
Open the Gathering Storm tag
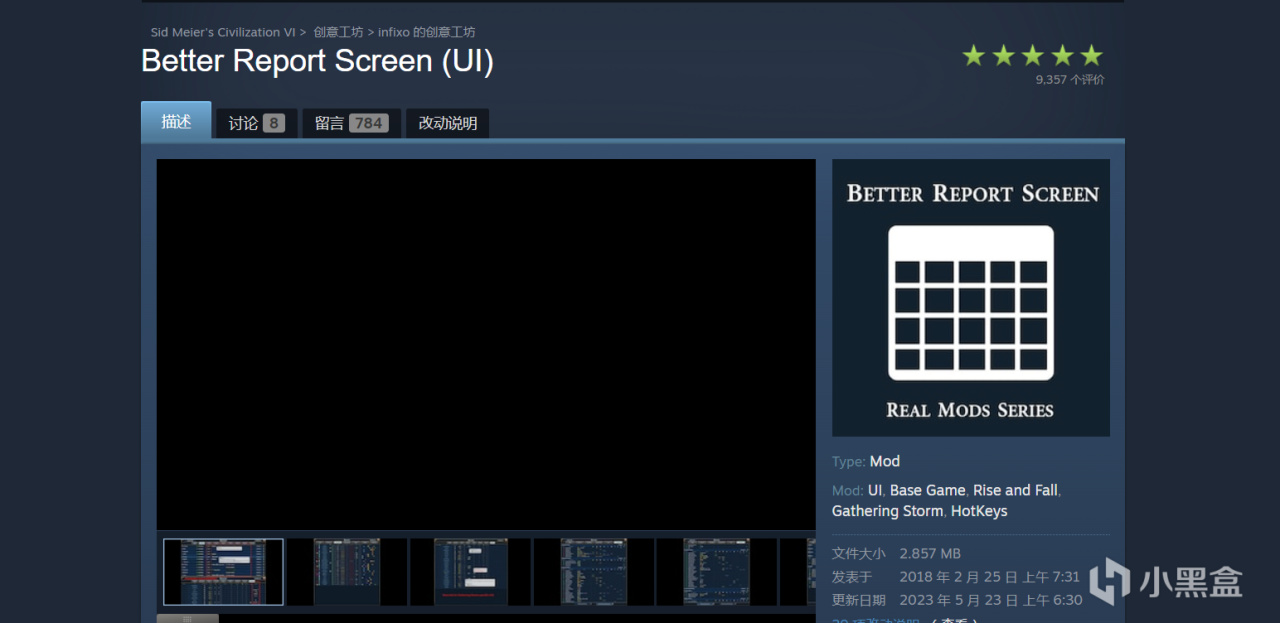[887, 511]
